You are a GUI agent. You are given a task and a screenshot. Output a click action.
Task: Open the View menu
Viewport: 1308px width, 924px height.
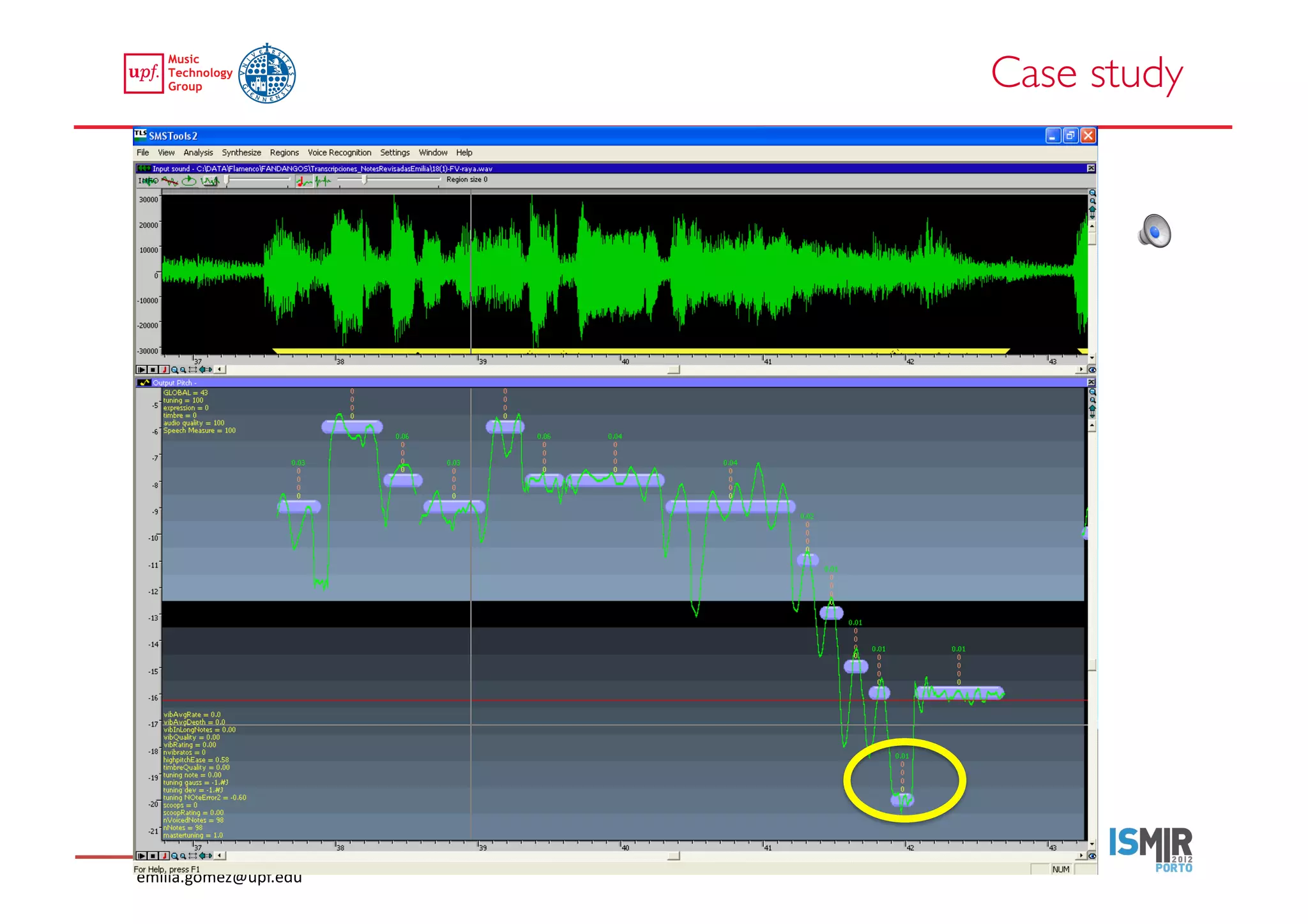[166, 153]
